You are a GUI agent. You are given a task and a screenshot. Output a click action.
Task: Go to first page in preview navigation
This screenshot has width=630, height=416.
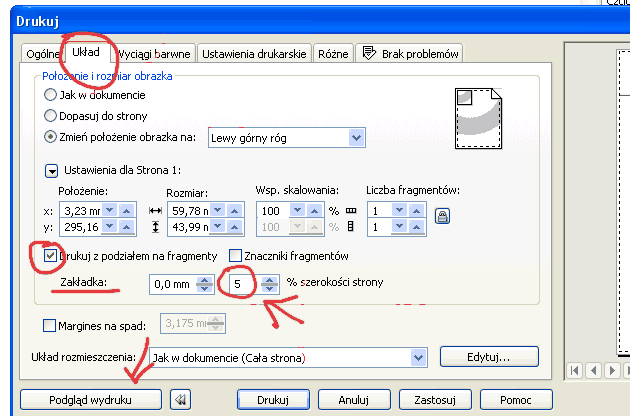point(576,370)
